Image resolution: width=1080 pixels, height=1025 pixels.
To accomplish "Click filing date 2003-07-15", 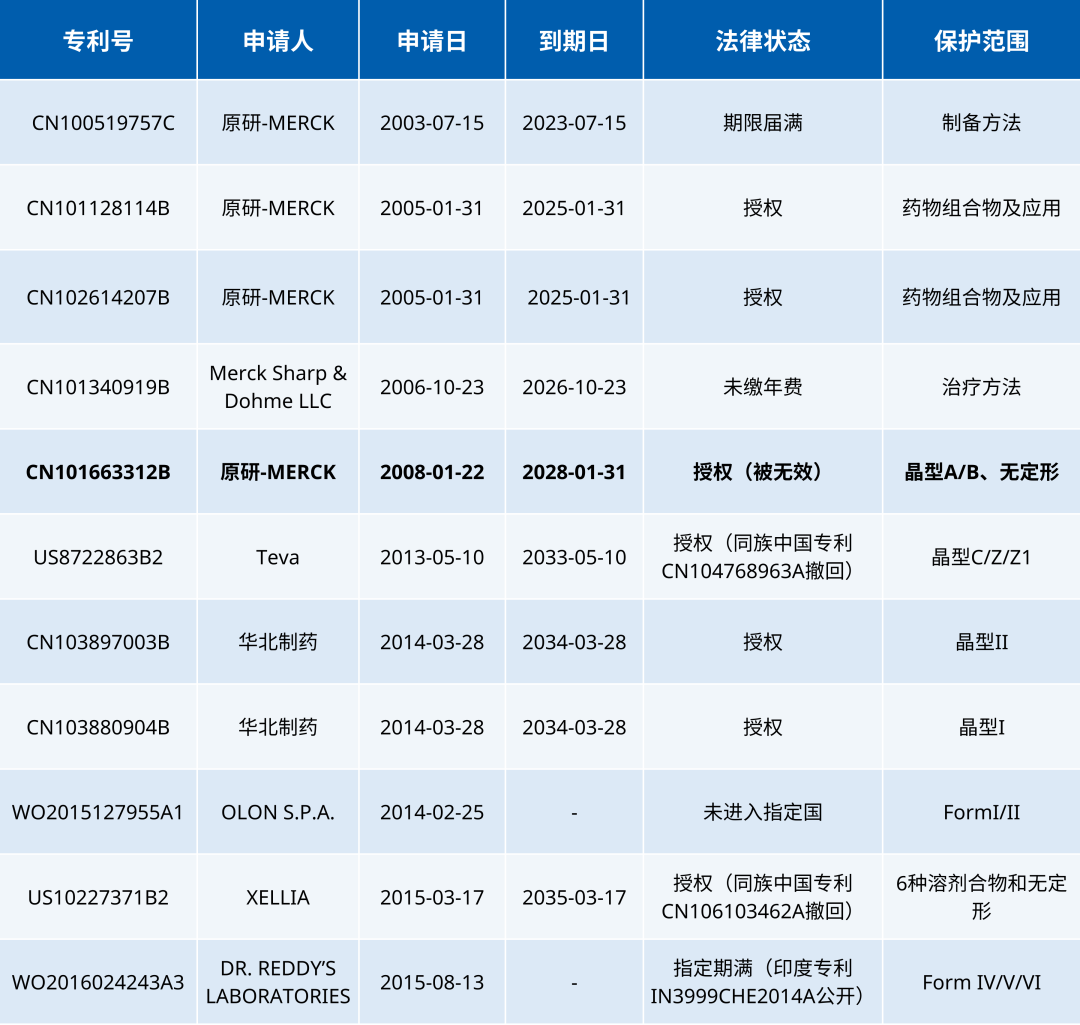I will coord(432,123).
